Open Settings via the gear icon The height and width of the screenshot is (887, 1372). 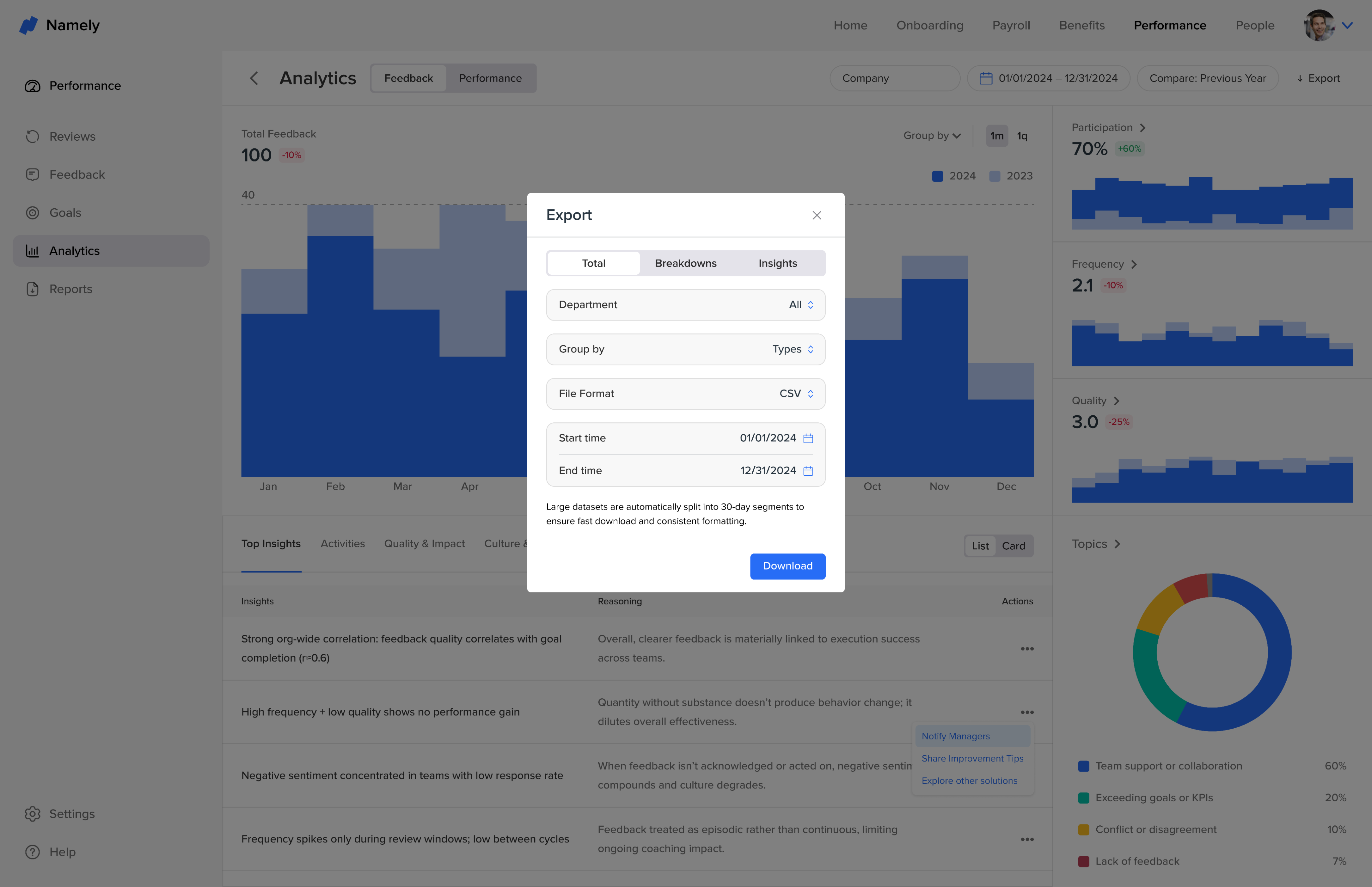coord(33,814)
